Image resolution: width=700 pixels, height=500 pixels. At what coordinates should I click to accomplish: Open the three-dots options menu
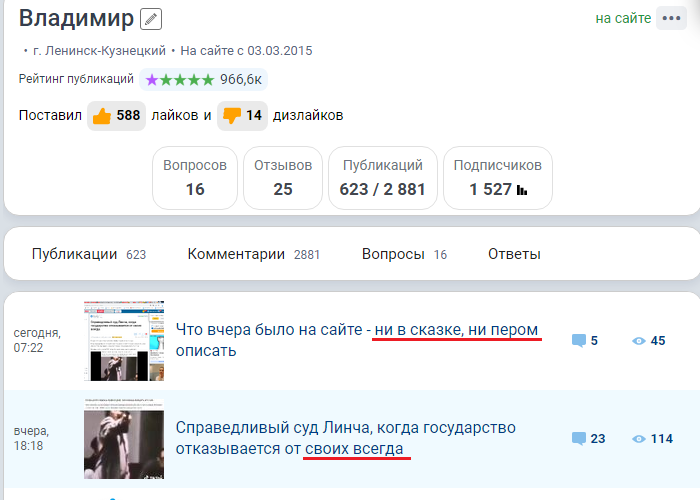[671, 18]
